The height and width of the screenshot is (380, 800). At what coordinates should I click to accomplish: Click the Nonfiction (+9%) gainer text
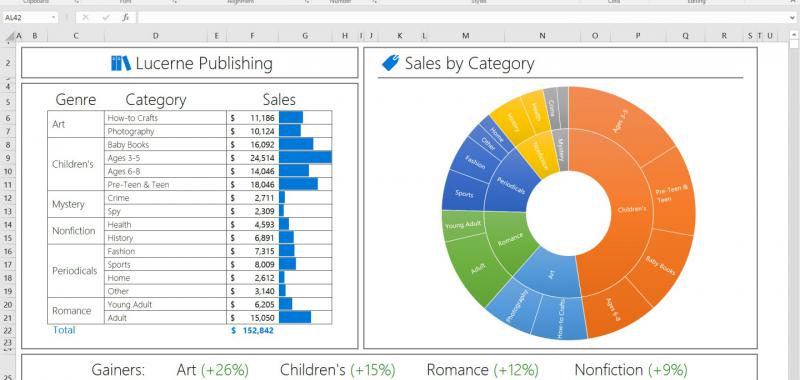pyautogui.click(x=631, y=370)
